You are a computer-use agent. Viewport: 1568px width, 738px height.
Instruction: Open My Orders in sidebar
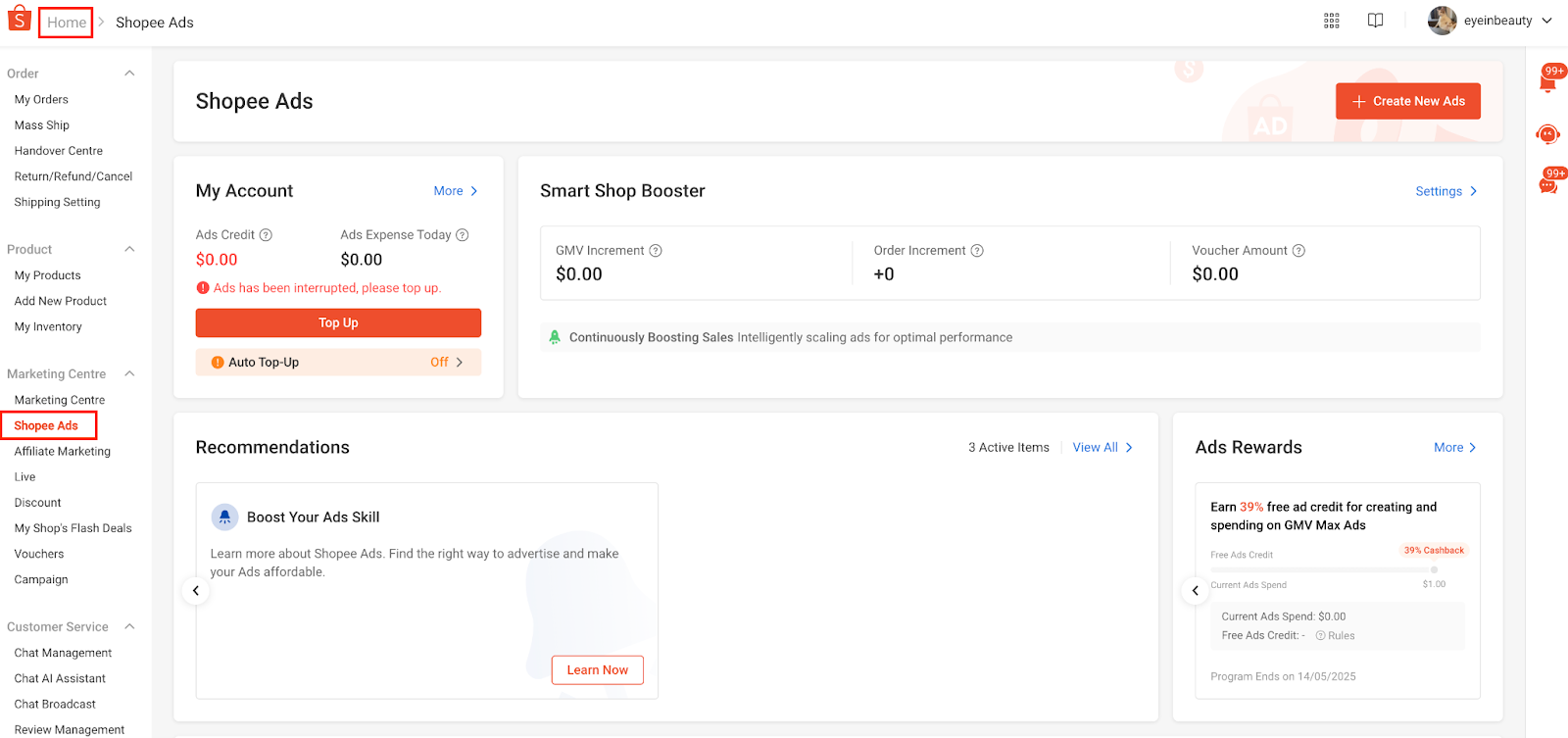[x=41, y=100]
